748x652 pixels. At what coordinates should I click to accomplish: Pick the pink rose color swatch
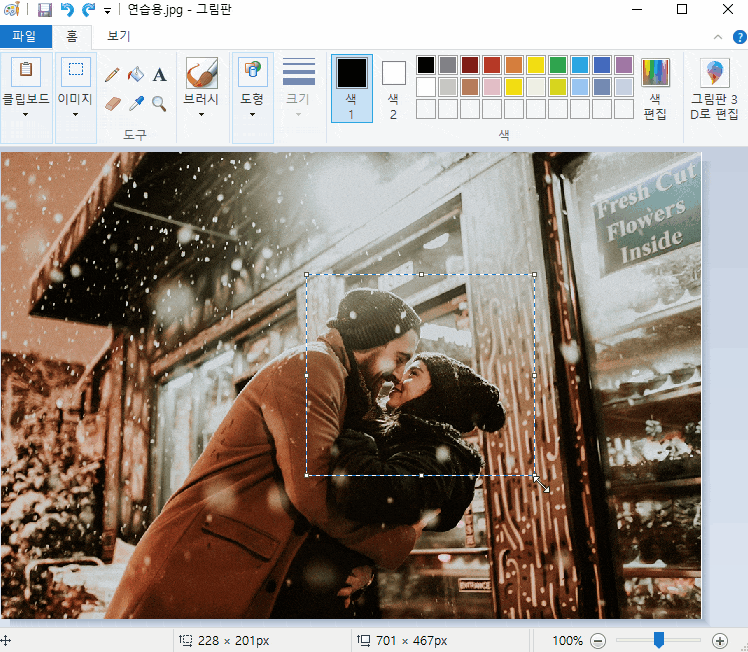coord(492,87)
